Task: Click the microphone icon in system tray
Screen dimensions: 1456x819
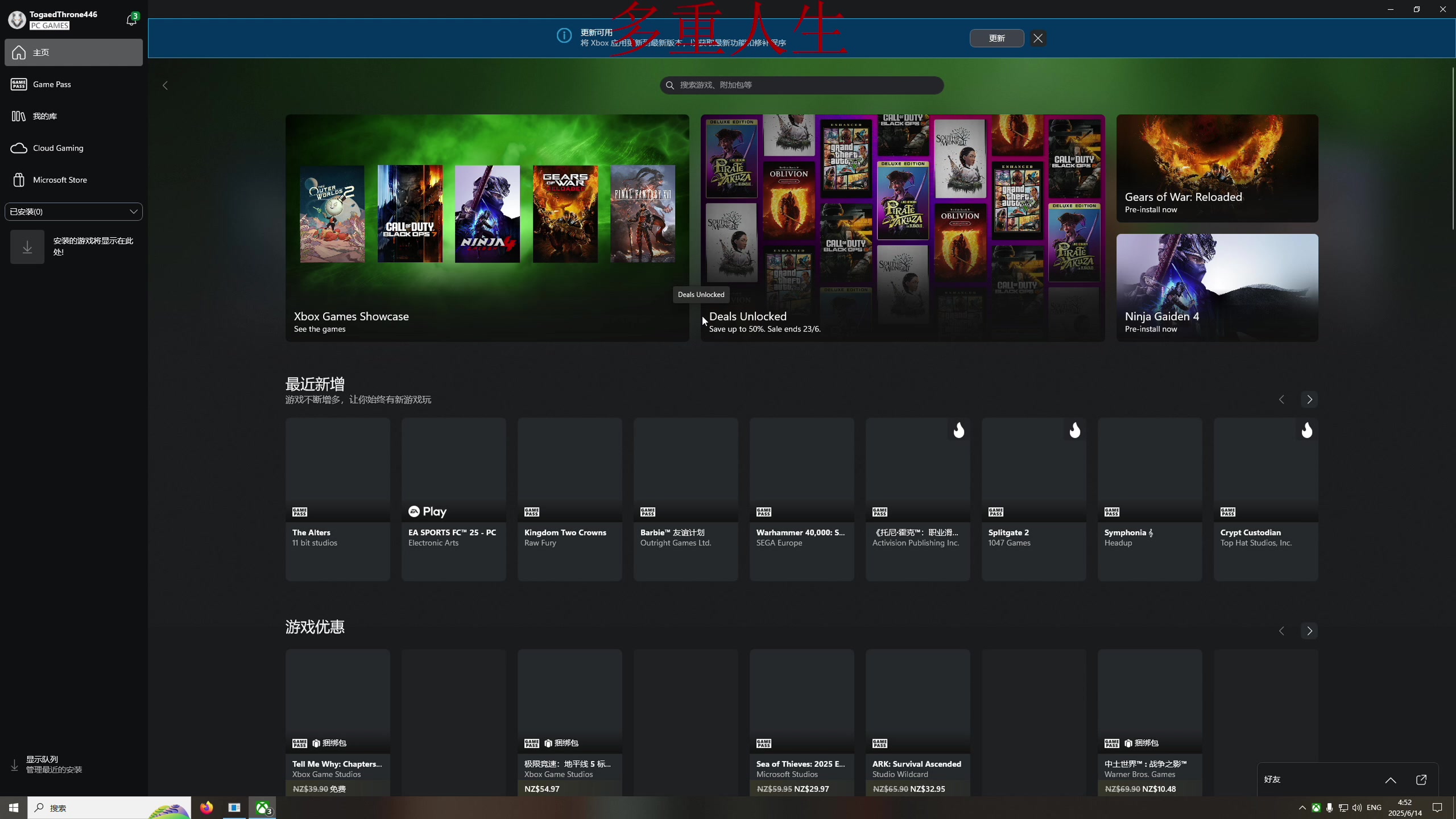Action: [x=1330, y=808]
